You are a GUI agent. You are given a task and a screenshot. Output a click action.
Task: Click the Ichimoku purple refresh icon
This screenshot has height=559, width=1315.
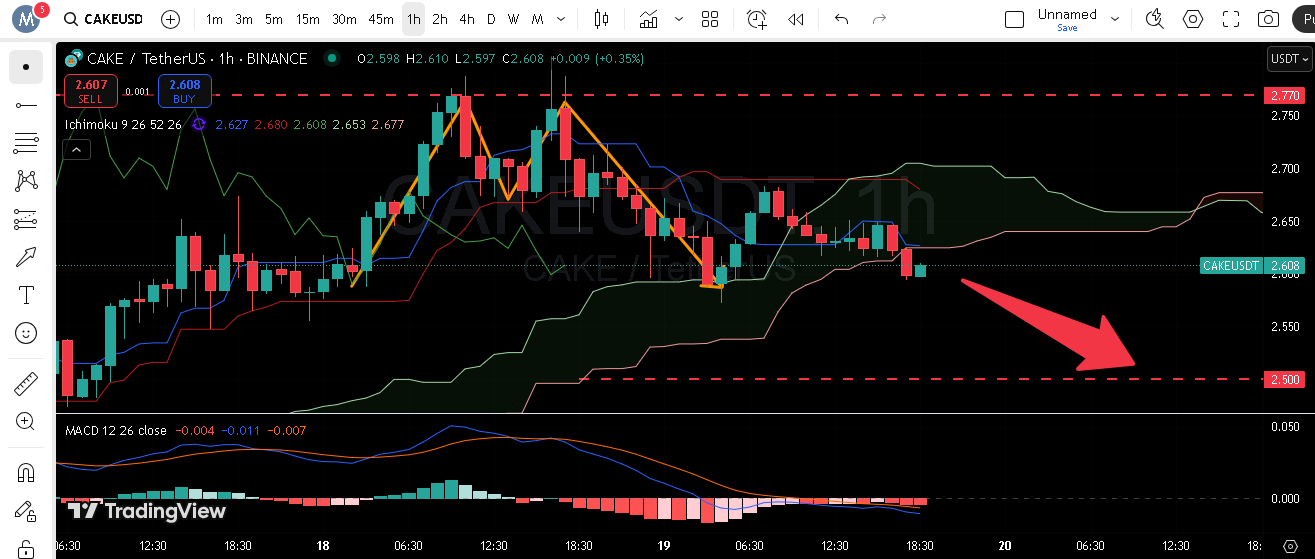pyautogui.click(x=198, y=124)
